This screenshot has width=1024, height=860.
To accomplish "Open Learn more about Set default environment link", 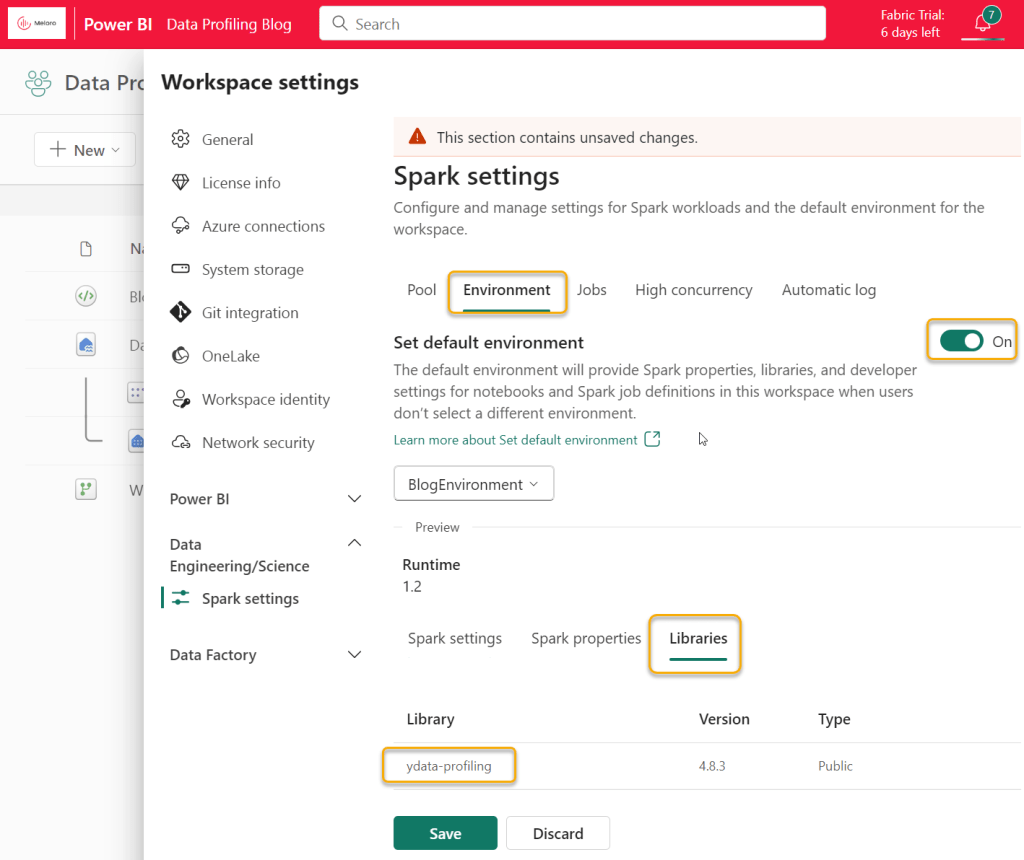I will (516, 440).
